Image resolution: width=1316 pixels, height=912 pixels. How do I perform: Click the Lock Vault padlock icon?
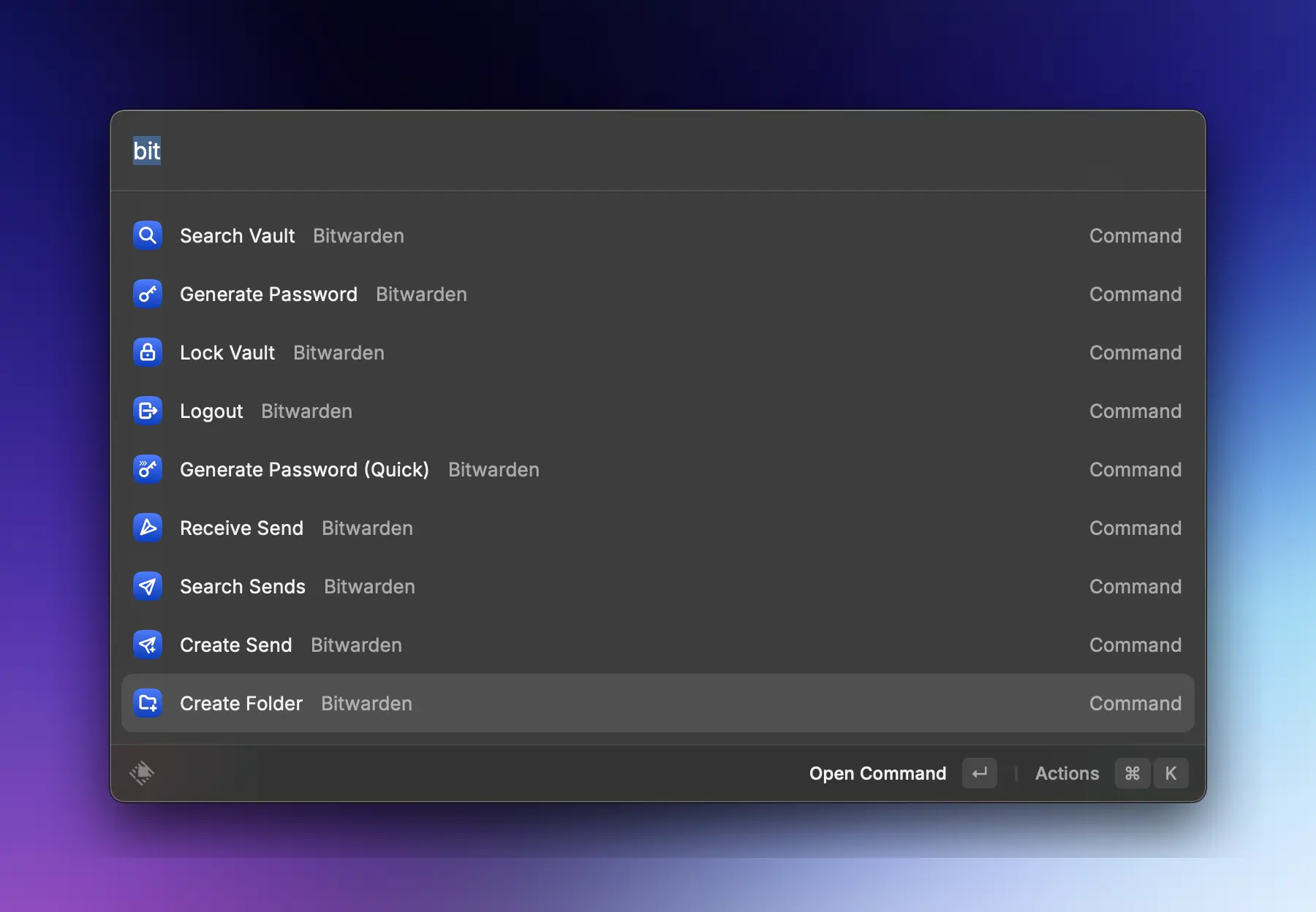(x=147, y=352)
